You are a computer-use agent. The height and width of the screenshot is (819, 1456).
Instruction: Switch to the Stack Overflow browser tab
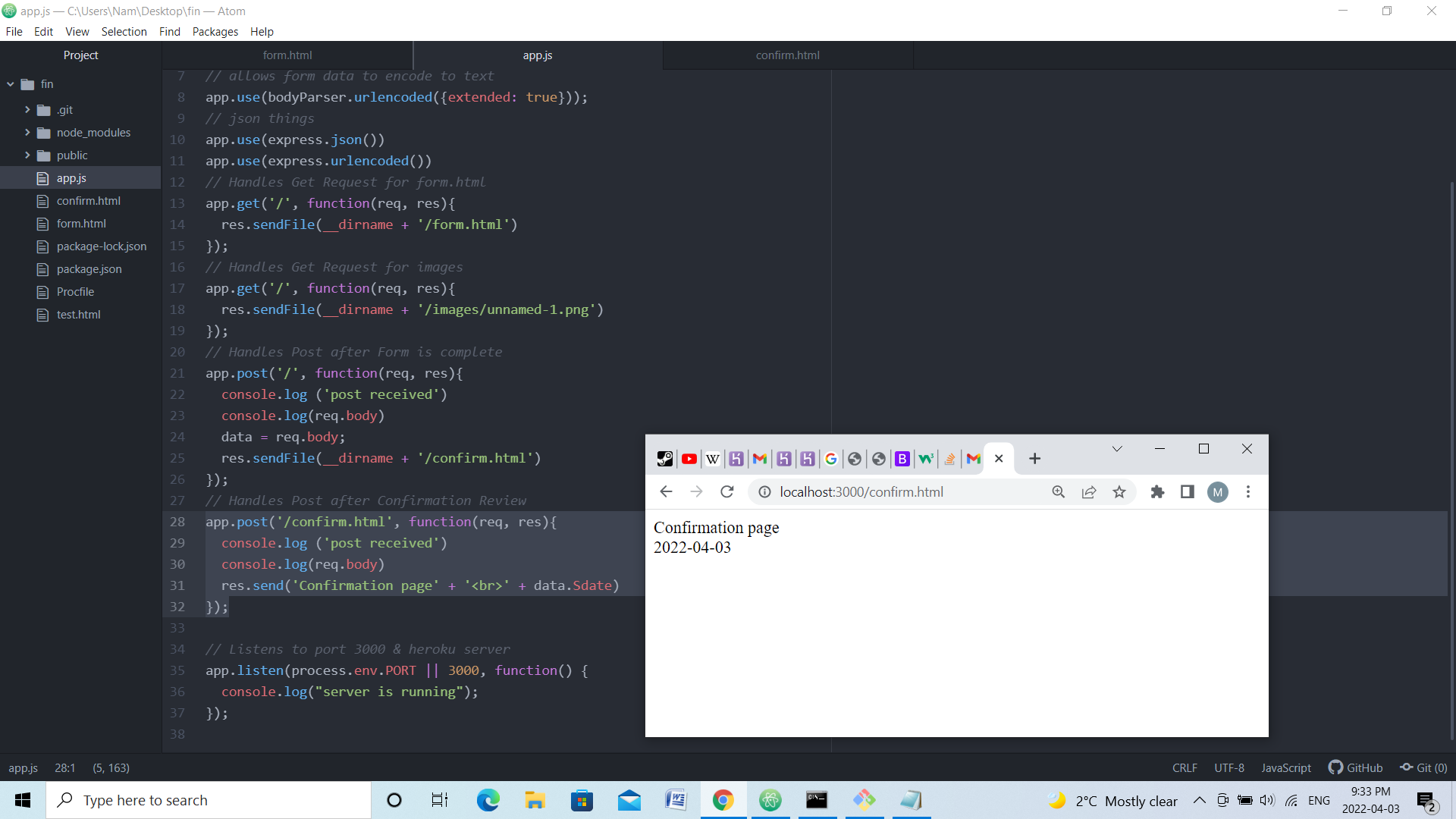tap(949, 459)
